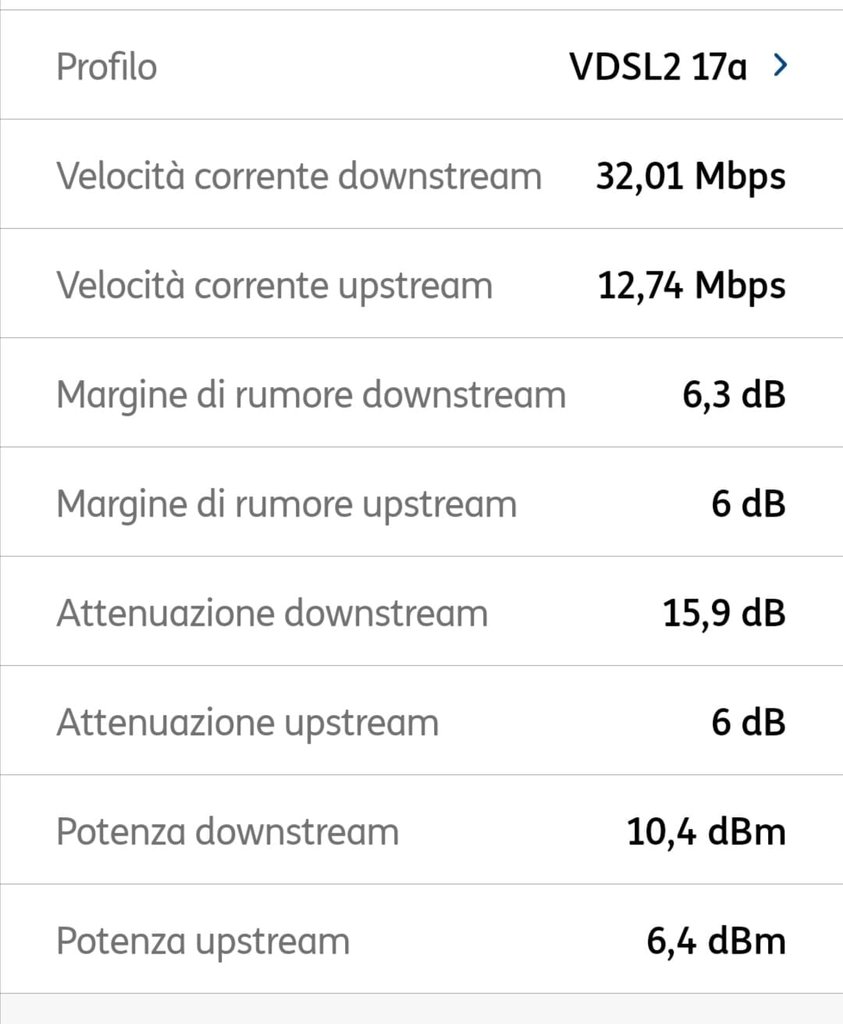Tap the 6,3 dB value
843x1024 pixels.
(x=734, y=394)
